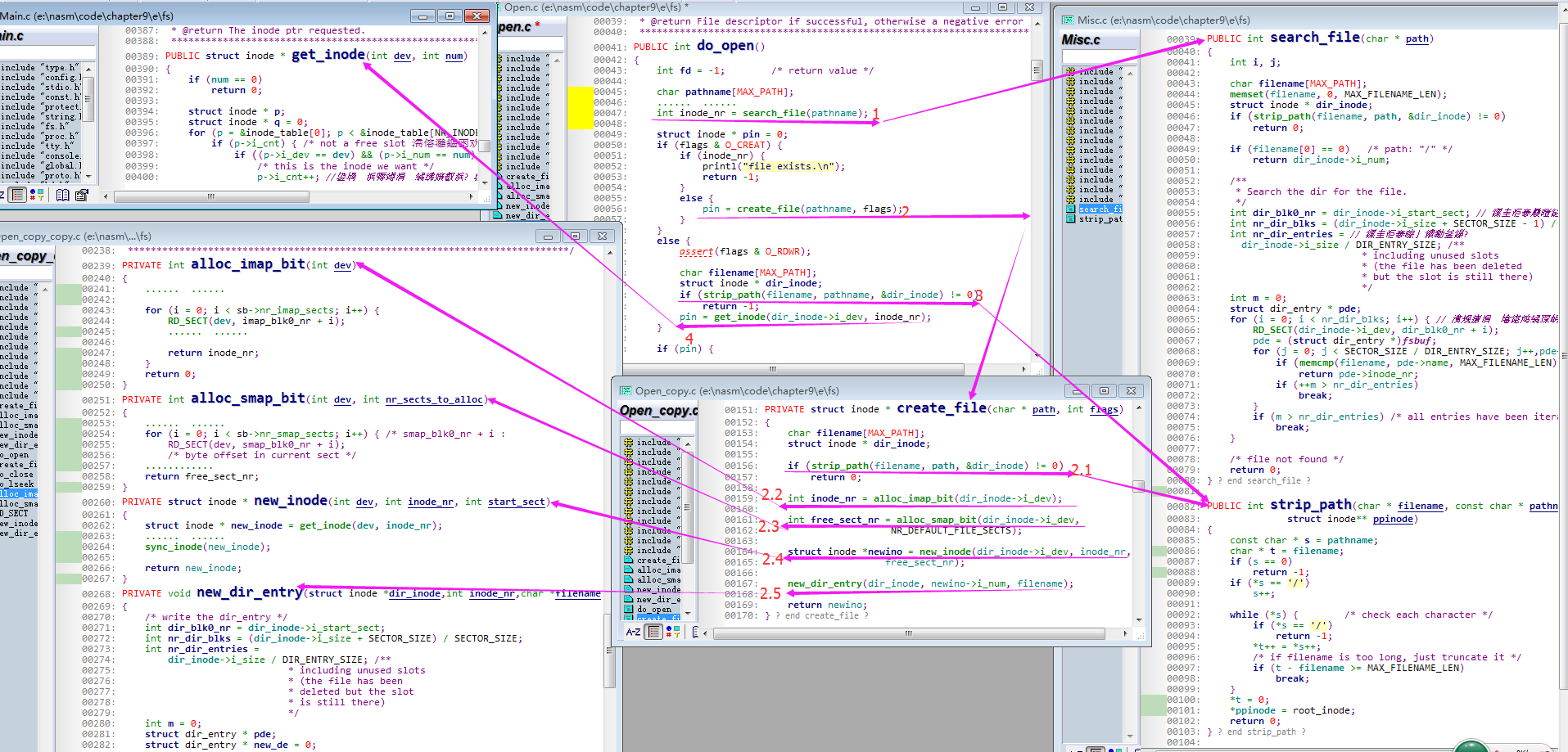Click new_dir_entry definition in open_copy_copy.c

click(250, 592)
